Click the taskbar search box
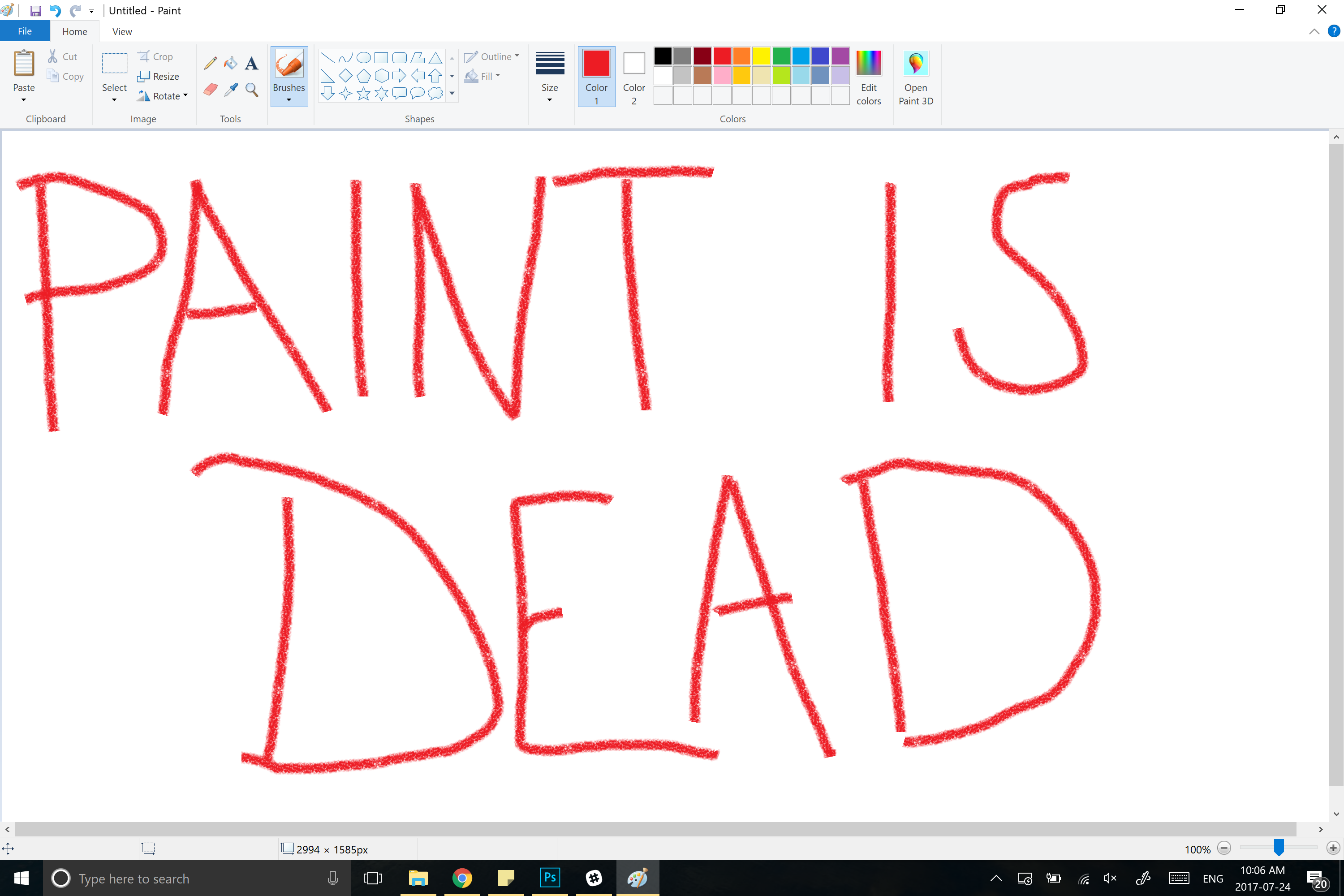Viewport: 1344px width, 896px height. pyautogui.click(x=172, y=878)
